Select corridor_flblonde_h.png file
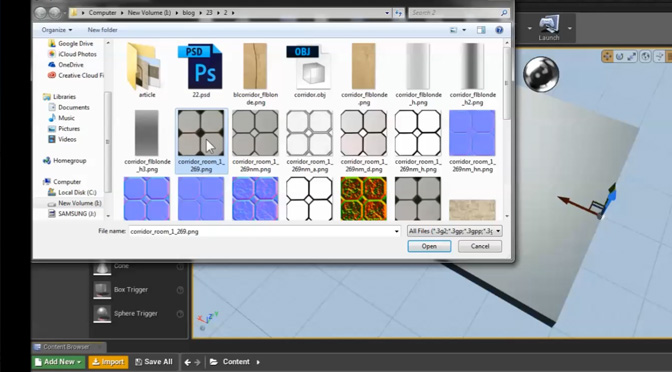This screenshot has height=372, width=672. point(418,66)
